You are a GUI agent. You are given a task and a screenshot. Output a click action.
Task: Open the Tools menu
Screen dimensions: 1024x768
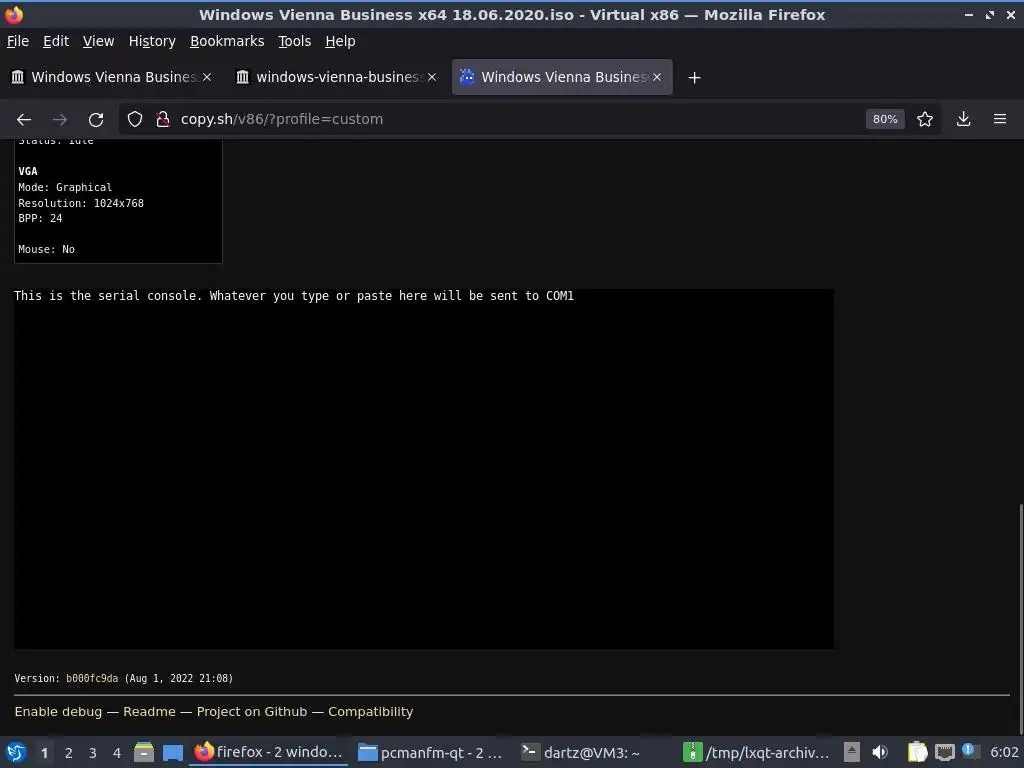295,41
